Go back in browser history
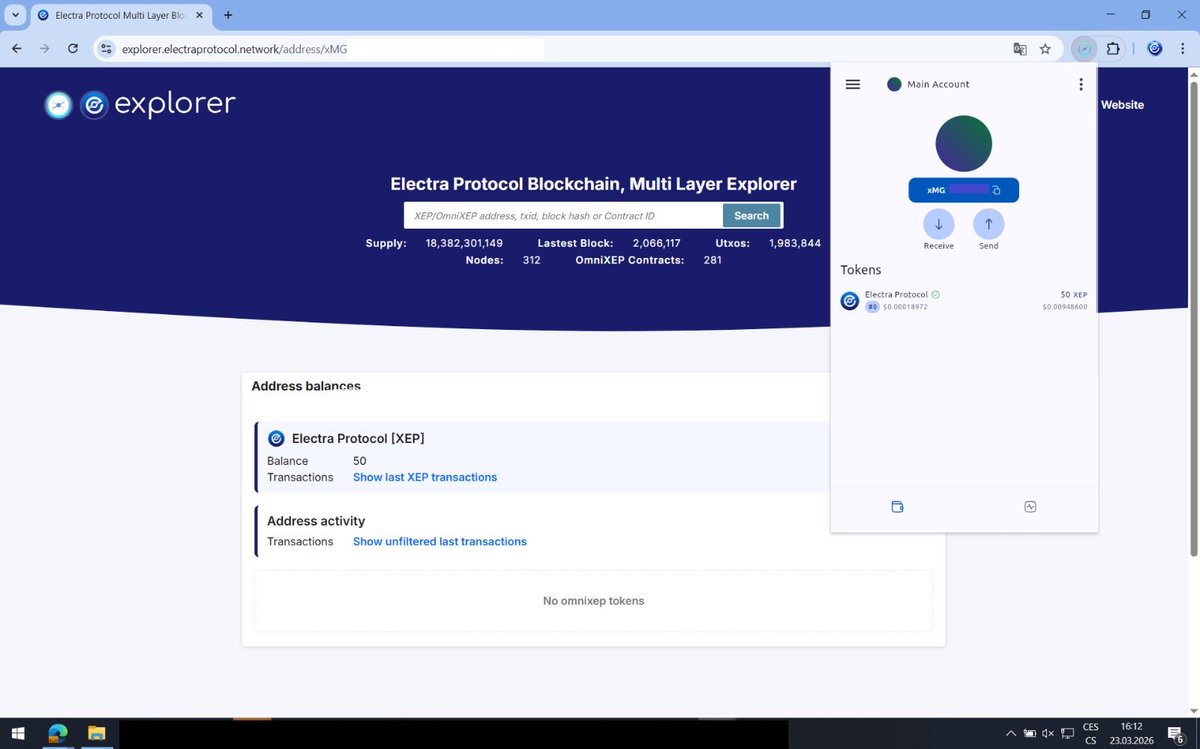Image resolution: width=1200 pixels, height=749 pixels. 17,48
